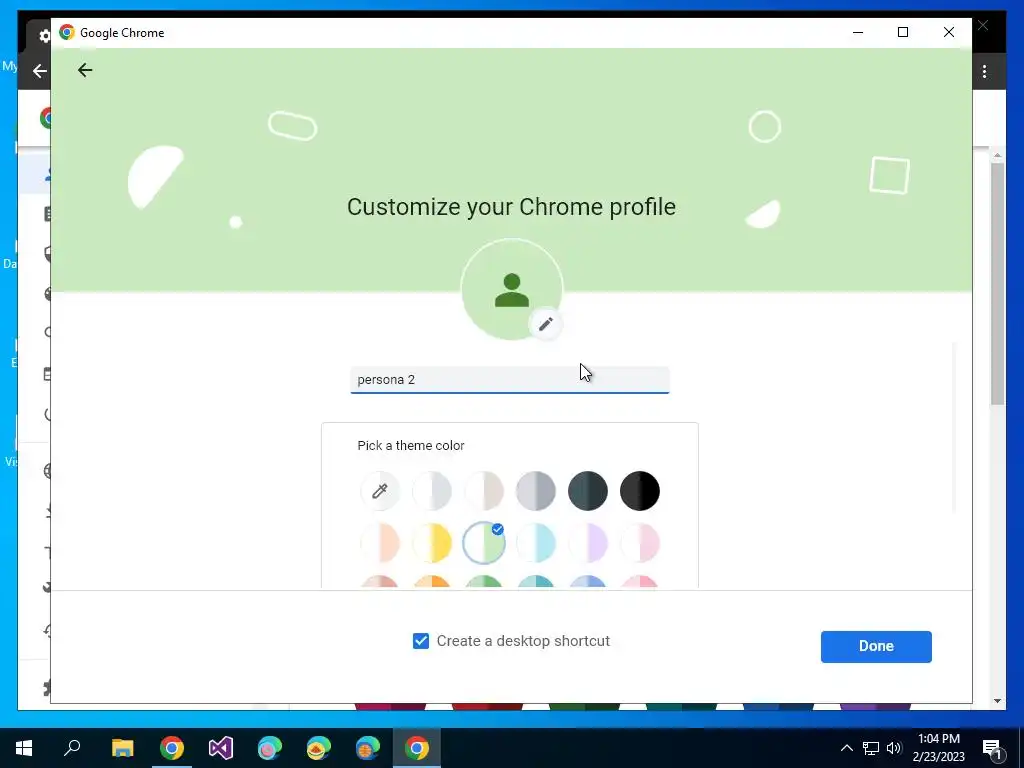
Task: Go back using the profile dialog's arrow
Action: pyautogui.click(x=85, y=70)
